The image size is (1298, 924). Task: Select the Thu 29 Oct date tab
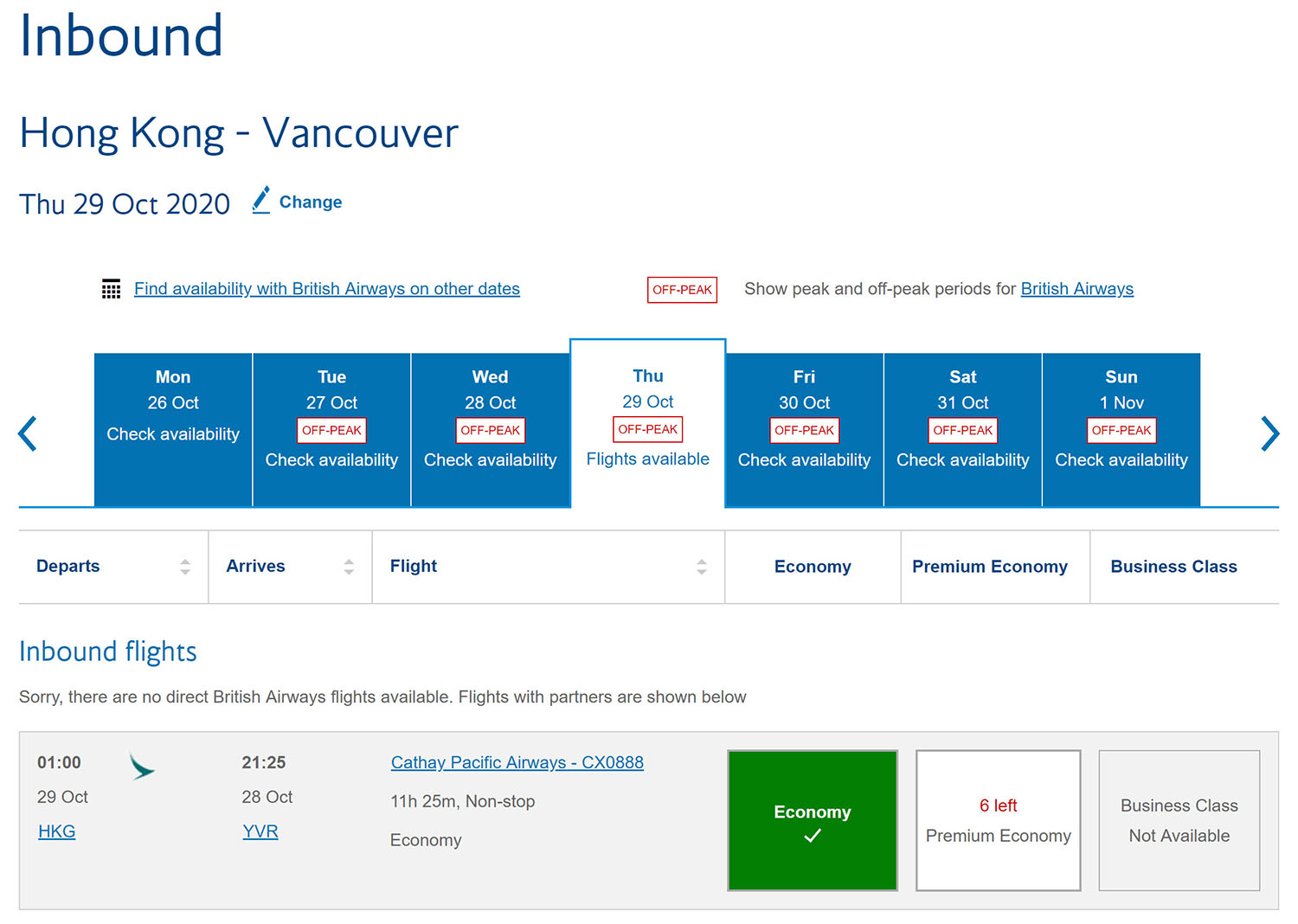(x=647, y=423)
